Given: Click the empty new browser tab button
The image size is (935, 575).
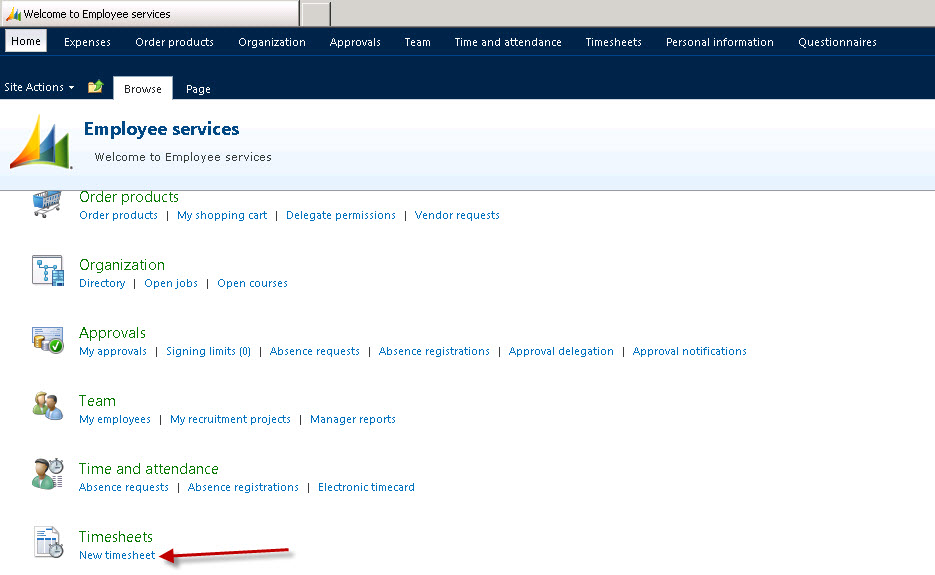Looking at the screenshot, I should 315,14.
